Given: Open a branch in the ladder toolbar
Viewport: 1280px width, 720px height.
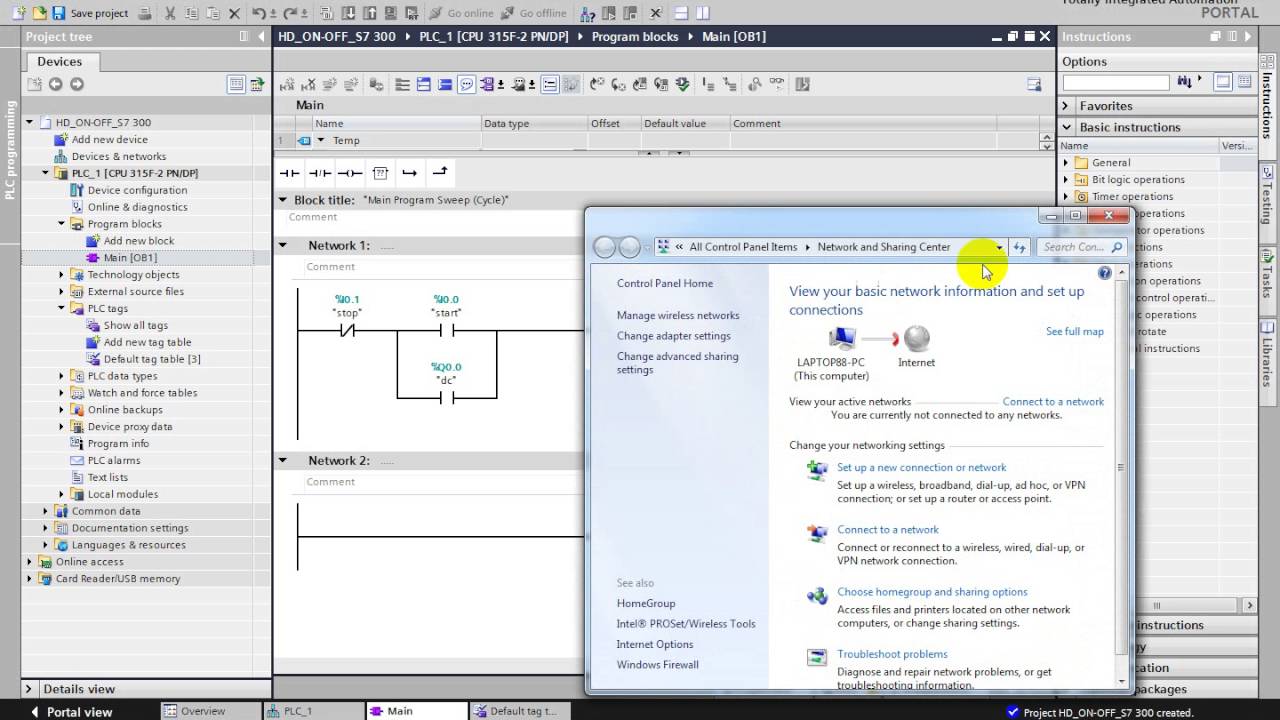Looking at the screenshot, I should point(409,173).
